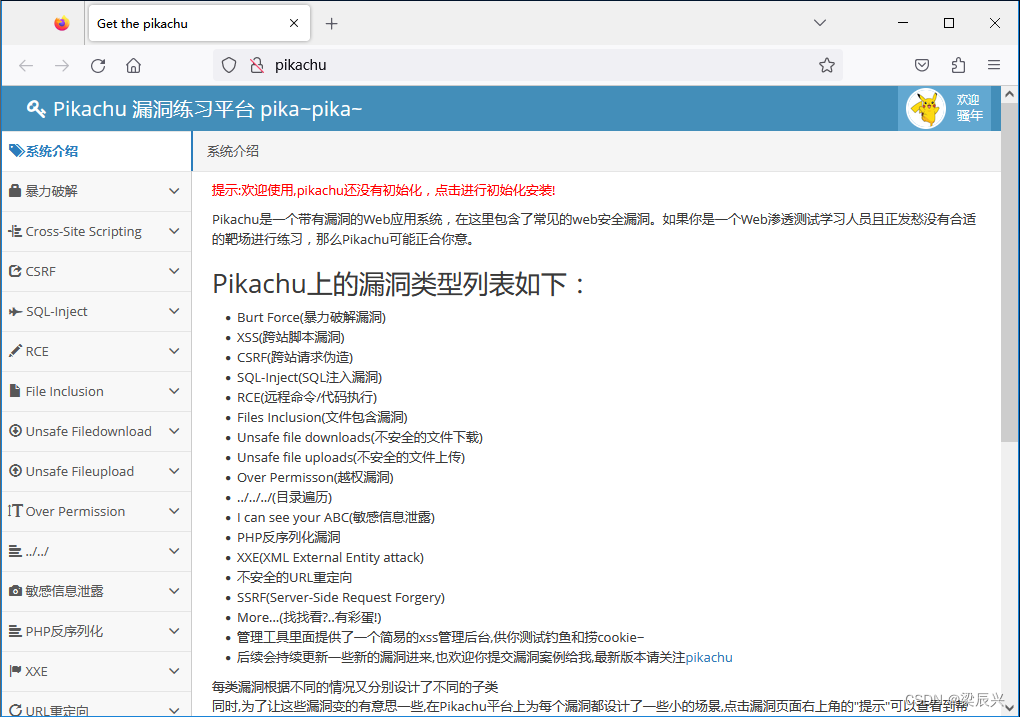Image resolution: width=1020 pixels, height=717 pixels.
Task: Click the Firefox logo icon
Action: pos(62,23)
